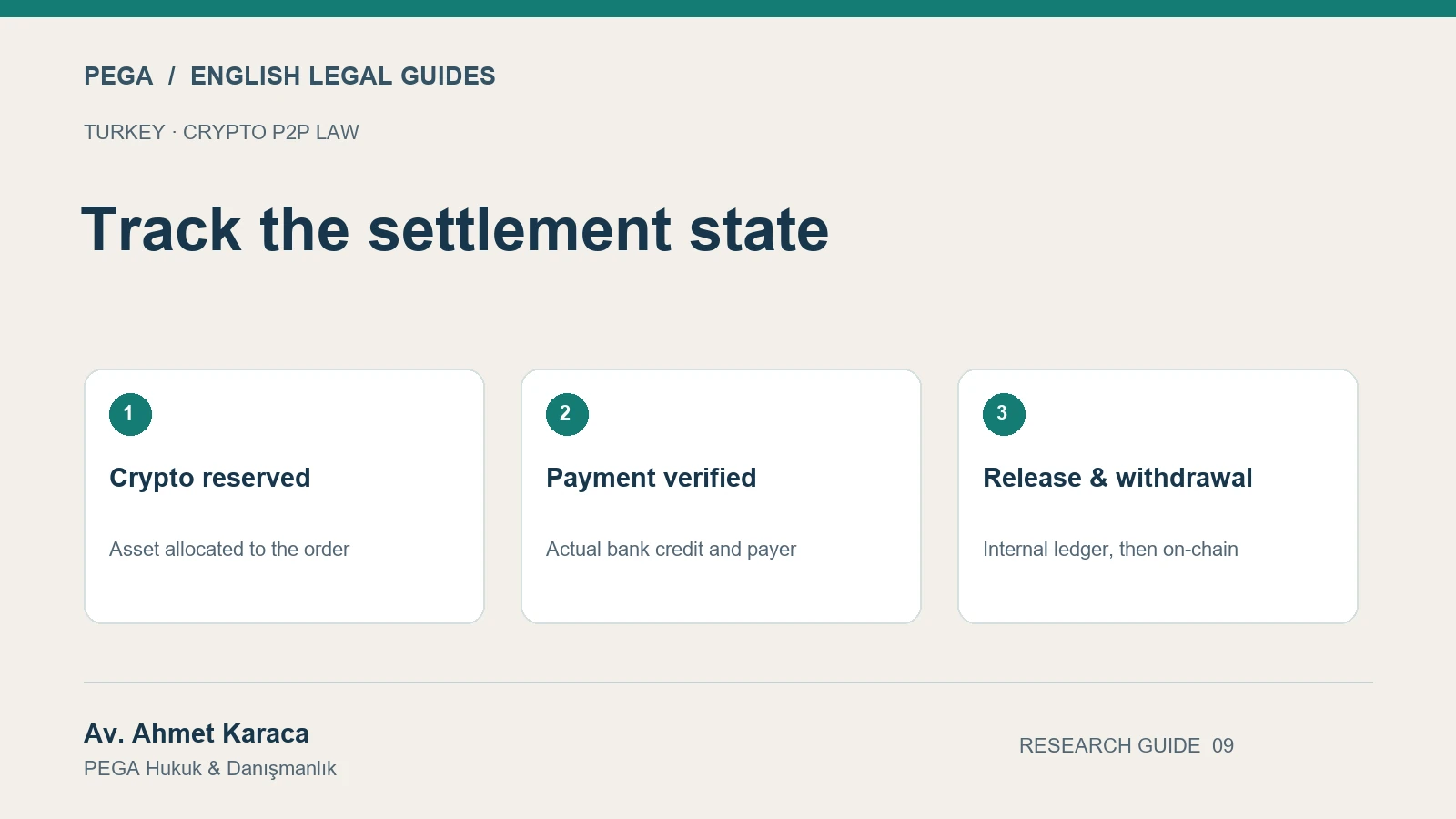
Task: Select the Release & withdrawal card title
Action: [x=1117, y=478]
